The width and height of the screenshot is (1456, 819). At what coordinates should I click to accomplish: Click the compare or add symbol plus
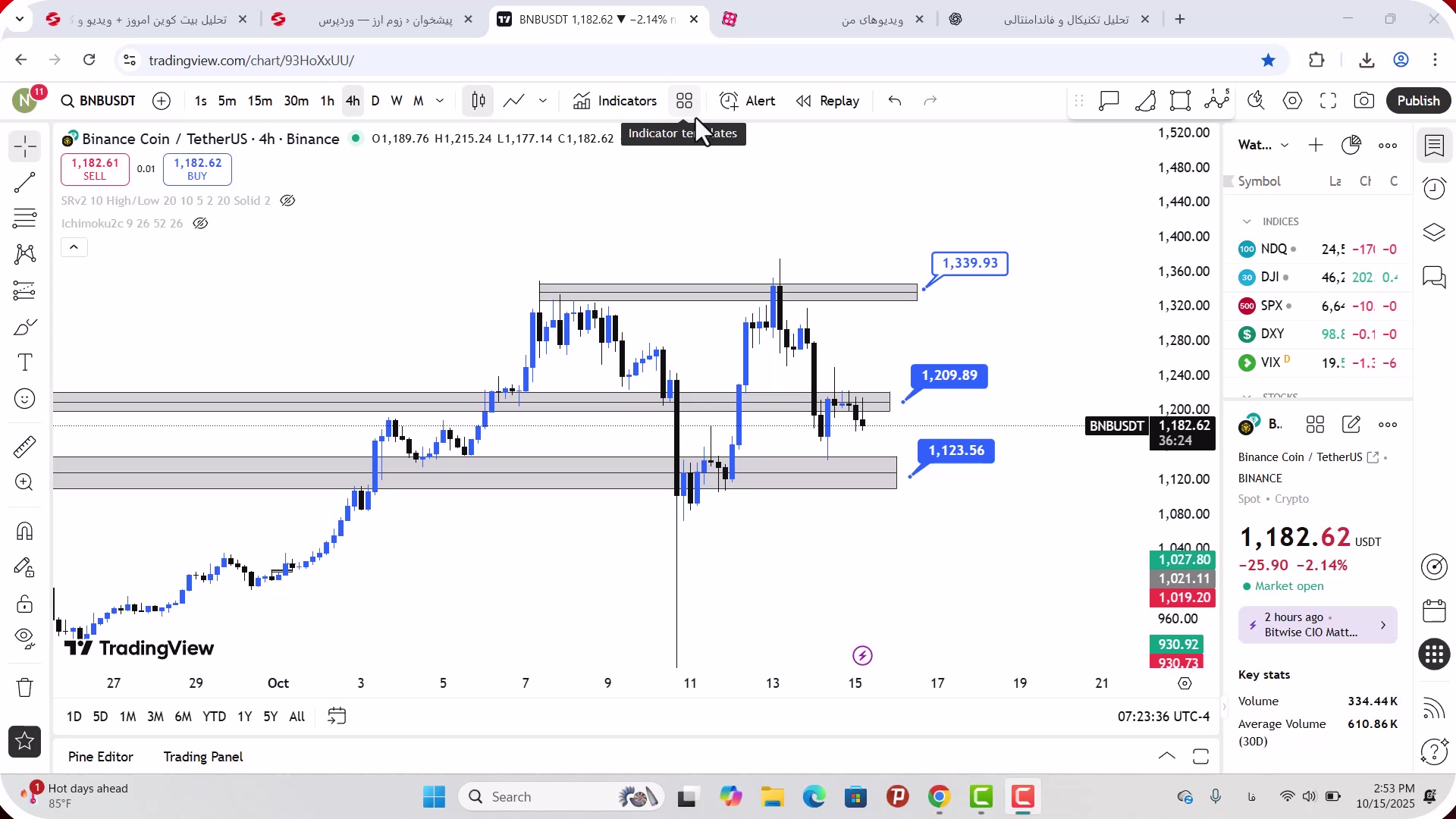(162, 101)
